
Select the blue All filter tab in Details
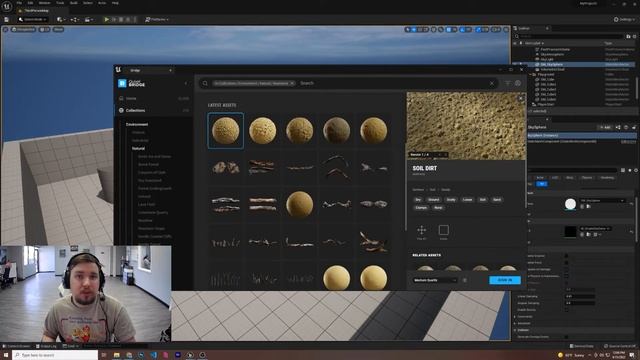[x=542, y=184]
